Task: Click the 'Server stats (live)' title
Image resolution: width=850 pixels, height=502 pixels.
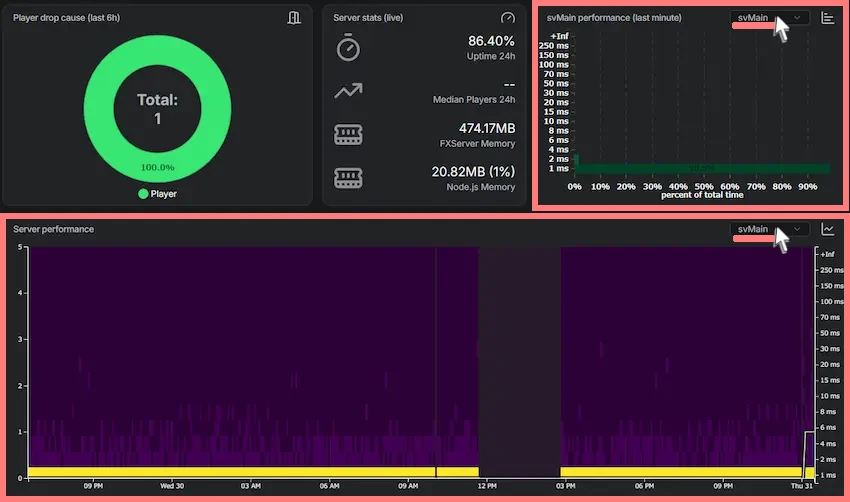Action: tap(368, 18)
